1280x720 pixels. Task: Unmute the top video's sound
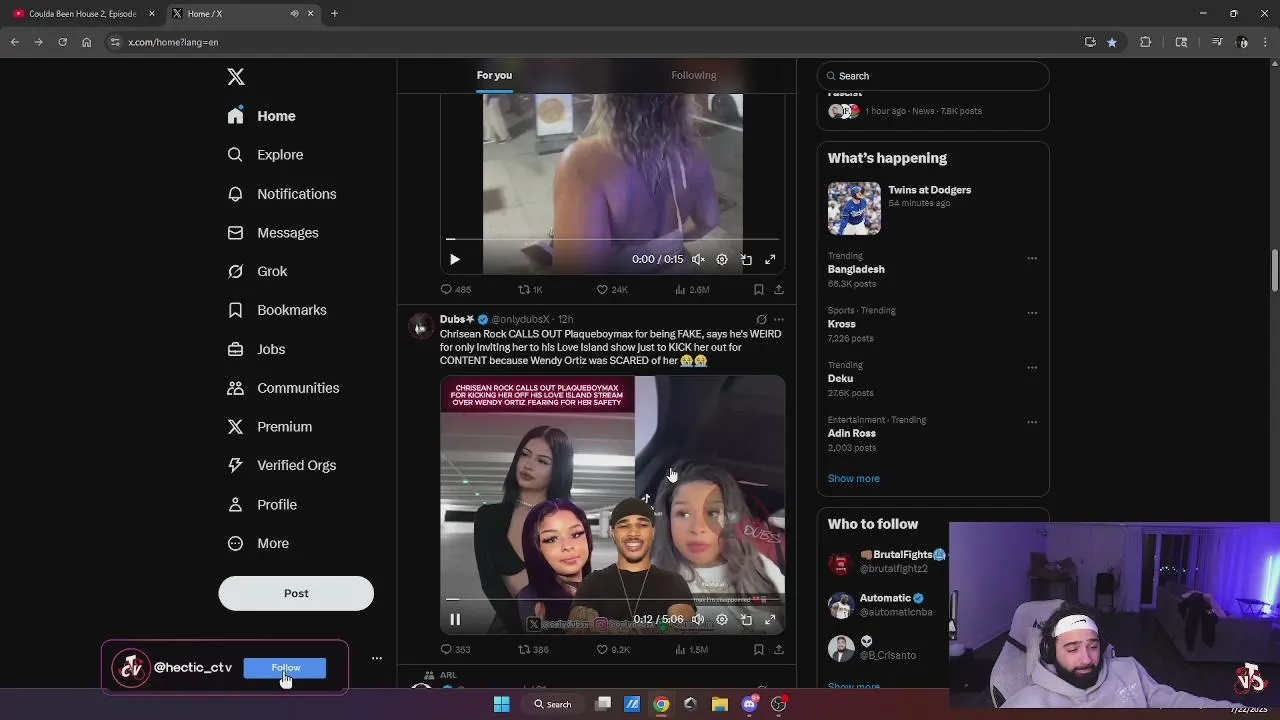[698, 260]
